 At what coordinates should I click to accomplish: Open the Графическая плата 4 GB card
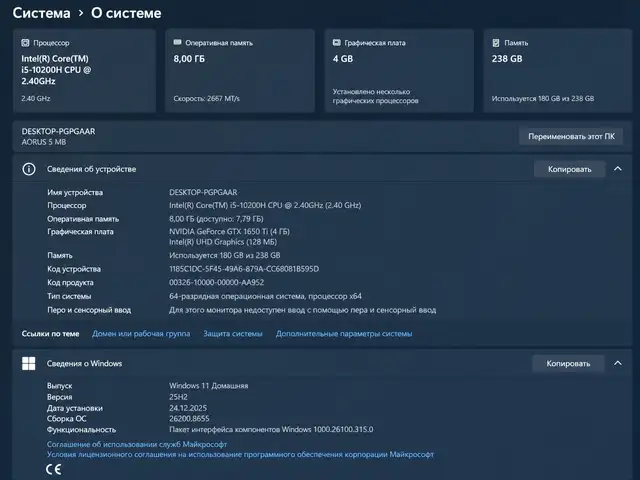pyautogui.click(x=399, y=71)
